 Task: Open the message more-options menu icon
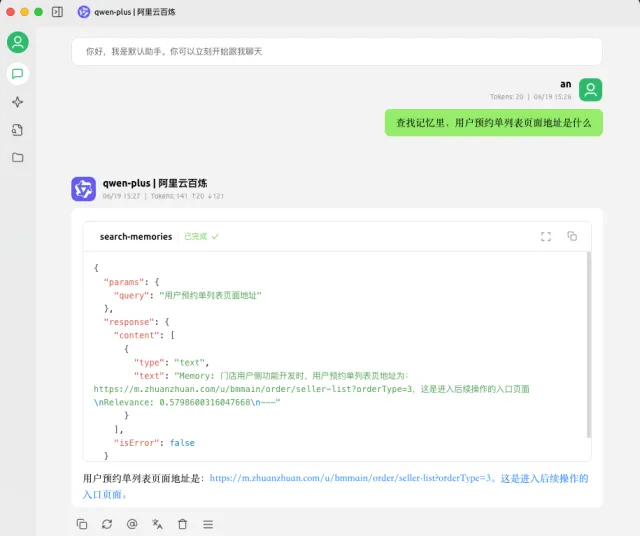[208, 524]
